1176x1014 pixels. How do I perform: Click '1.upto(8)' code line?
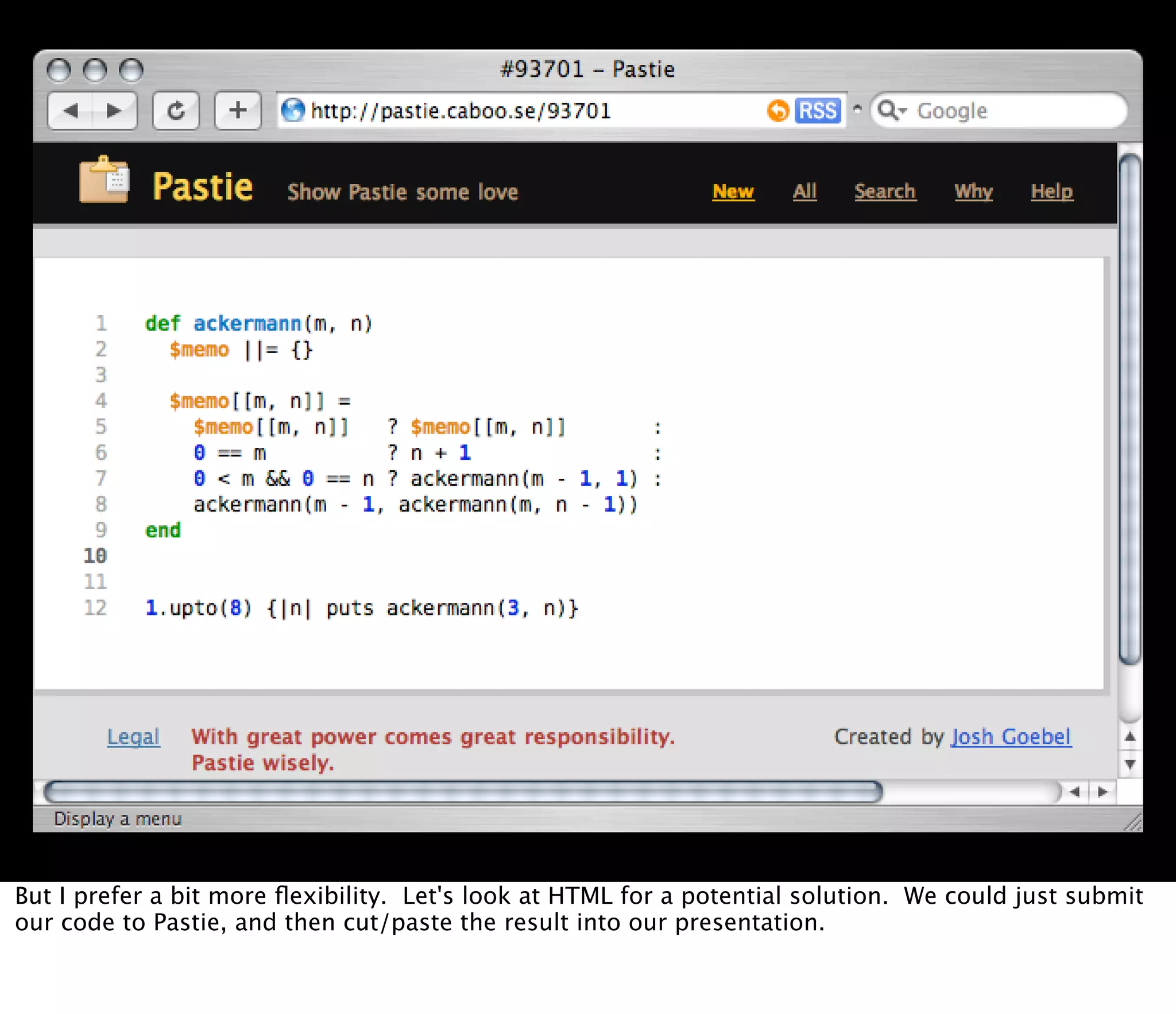pyautogui.click(x=362, y=608)
